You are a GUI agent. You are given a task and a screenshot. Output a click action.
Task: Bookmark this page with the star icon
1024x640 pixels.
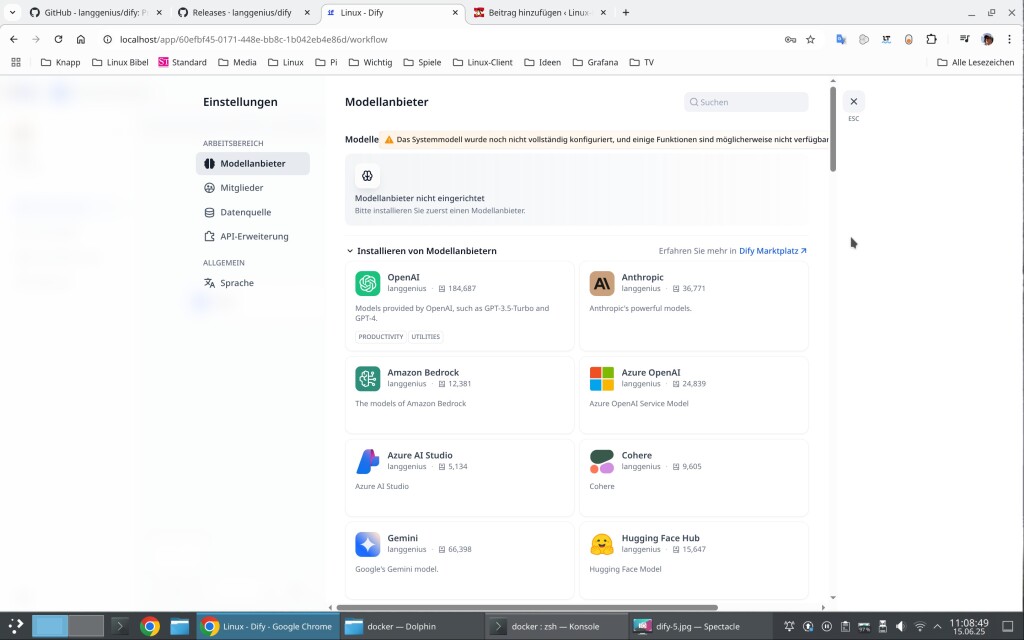click(x=810, y=39)
